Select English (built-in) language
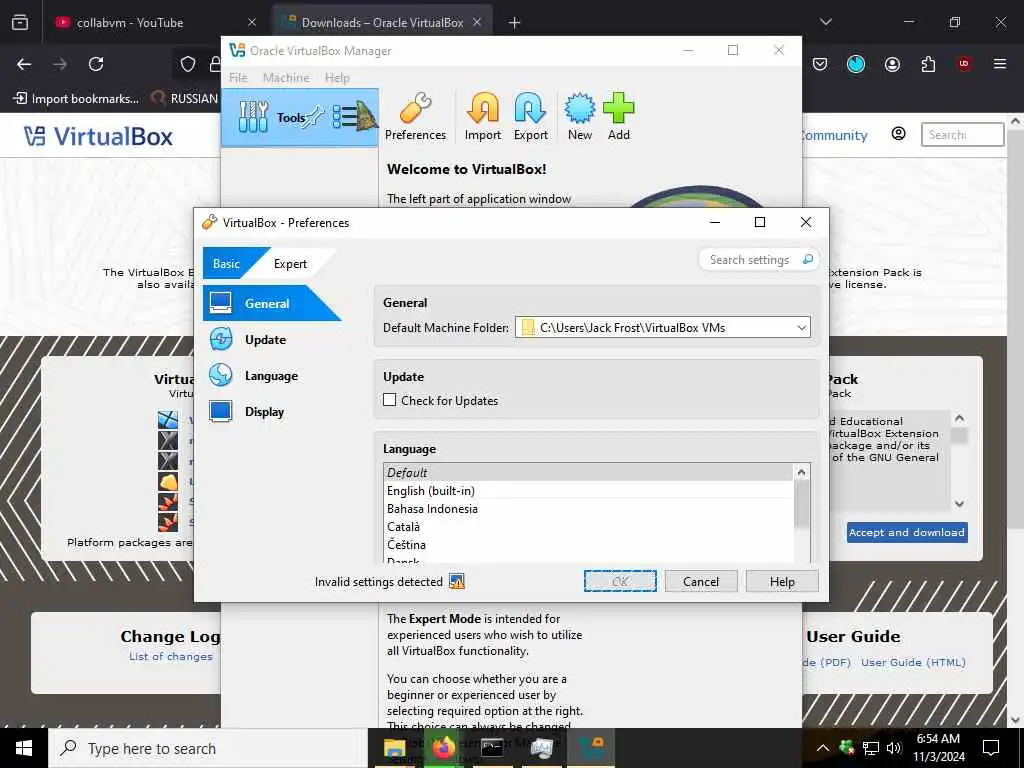Viewport: 1024px width, 768px height. (x=588, y=490)
